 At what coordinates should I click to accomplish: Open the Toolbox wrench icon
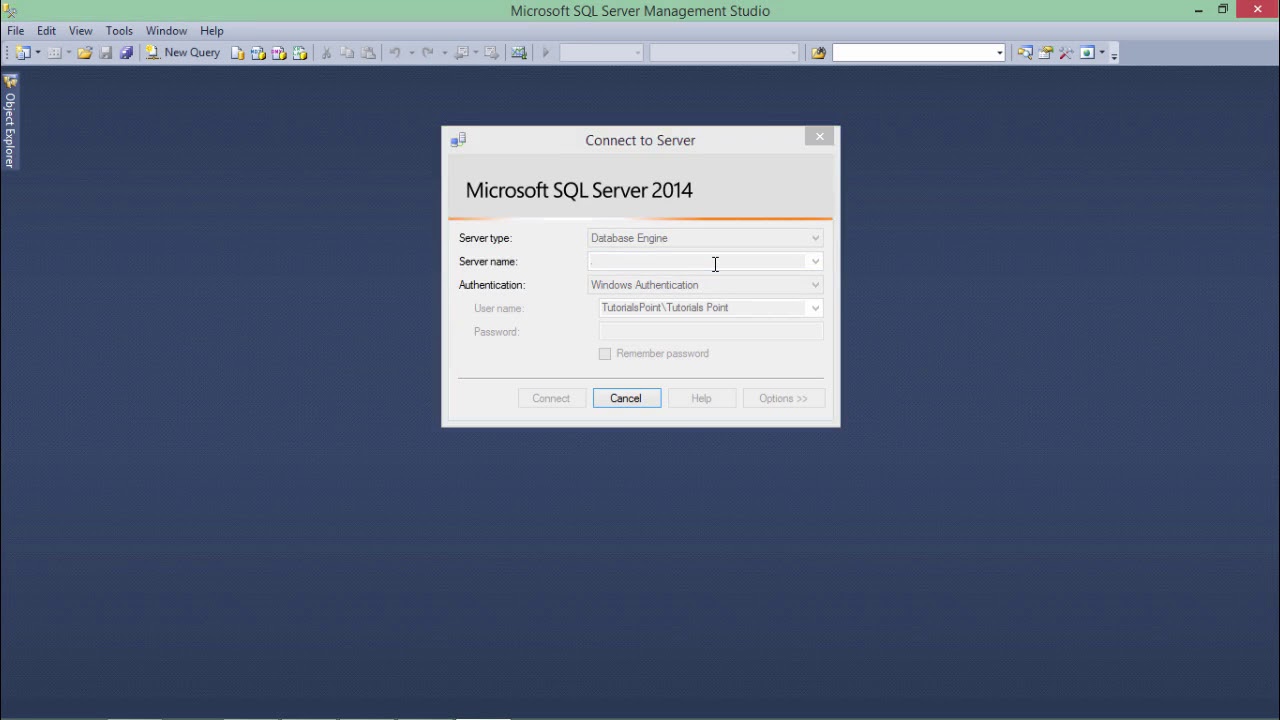(x=1066, y=53)
